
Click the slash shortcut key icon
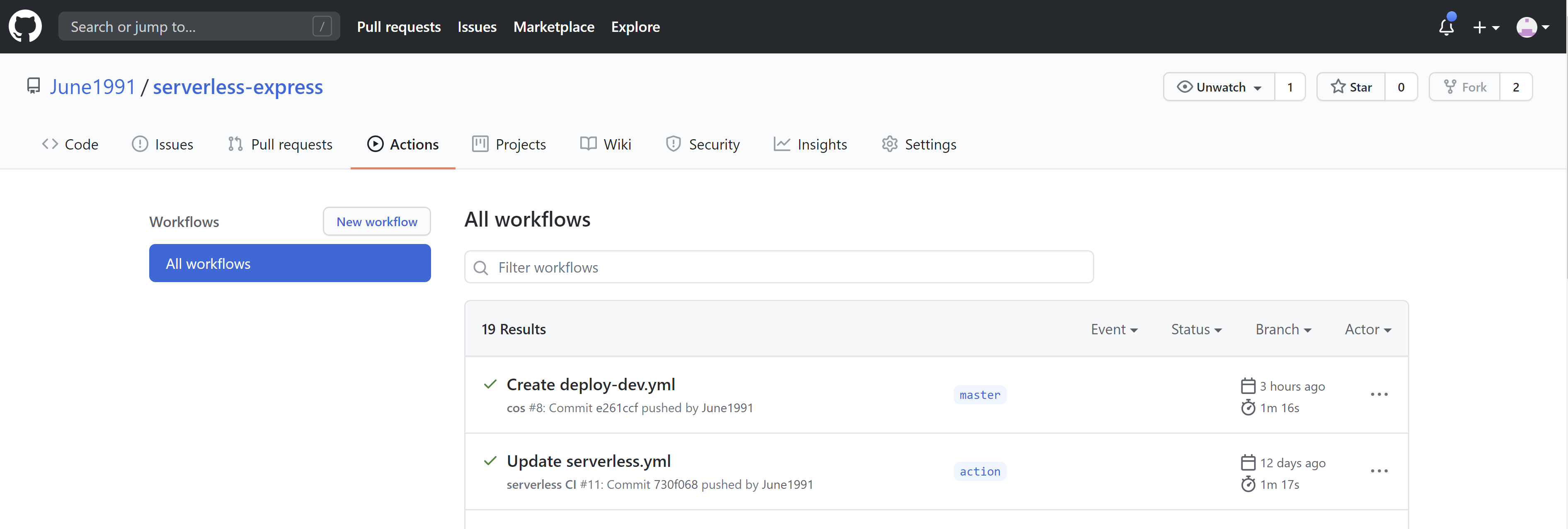[x=321, y=27]
